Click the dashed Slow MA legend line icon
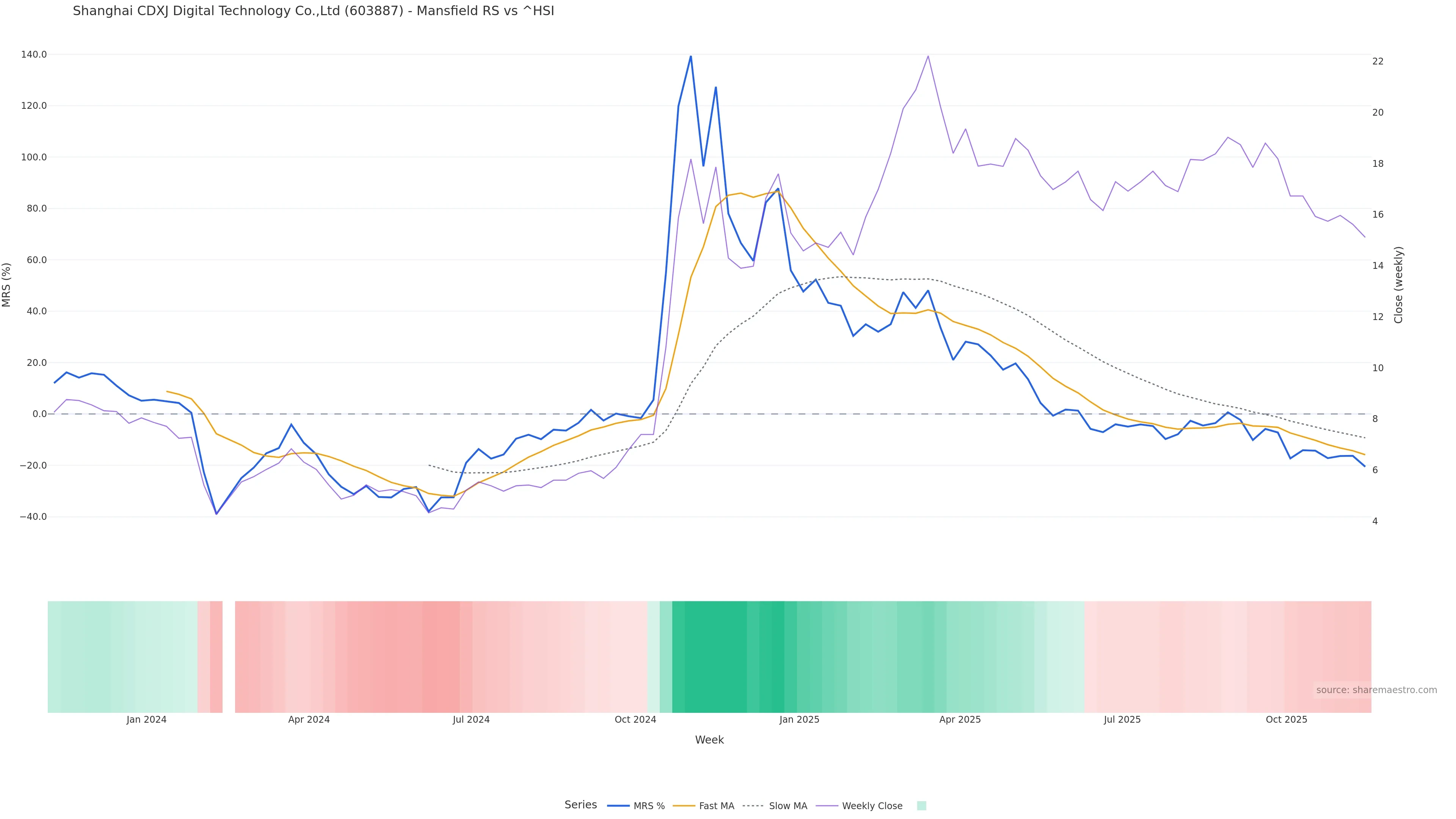 pyautogui.click(x=753, y=806)
